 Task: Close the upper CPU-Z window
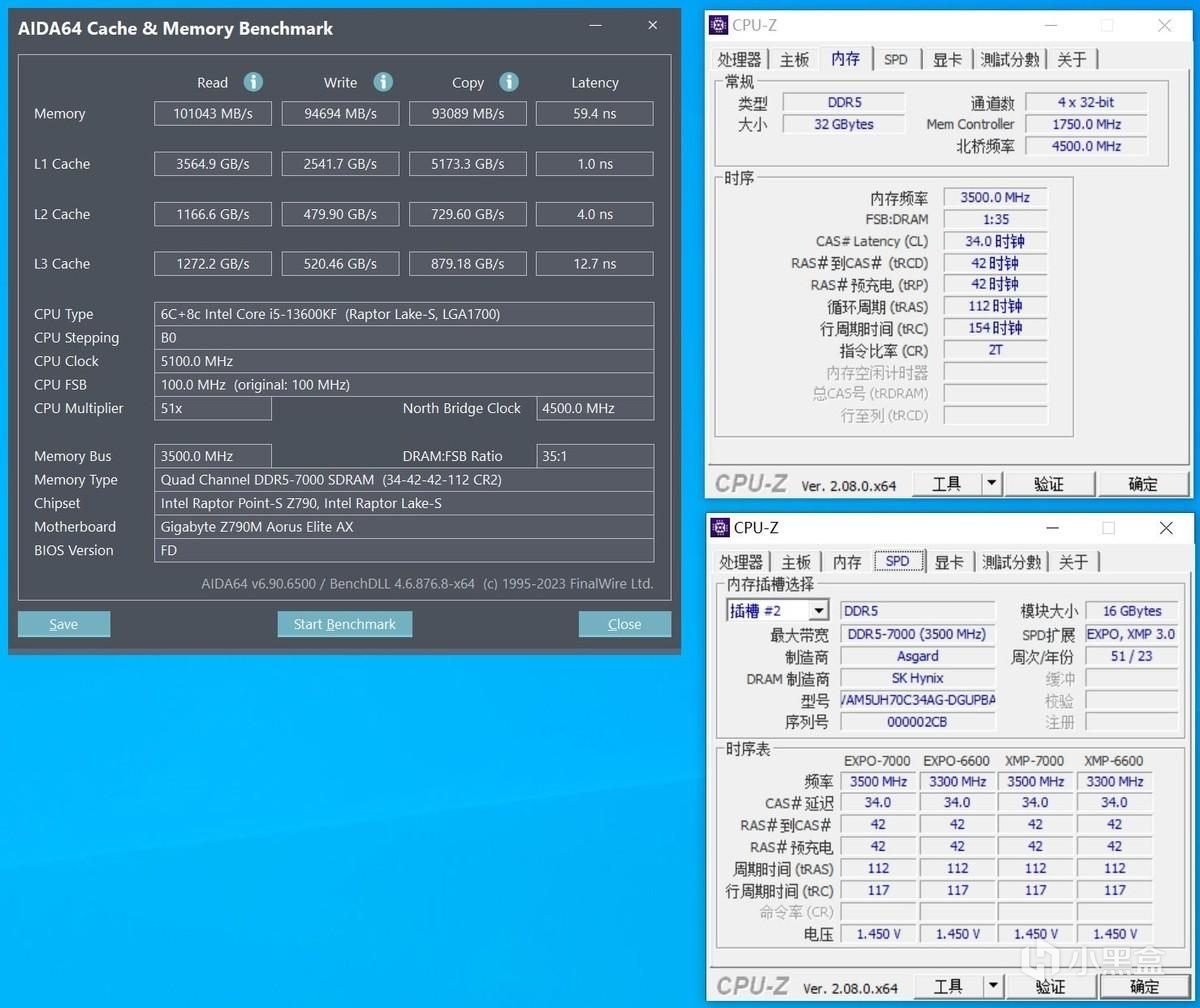tap(1165, 25)
